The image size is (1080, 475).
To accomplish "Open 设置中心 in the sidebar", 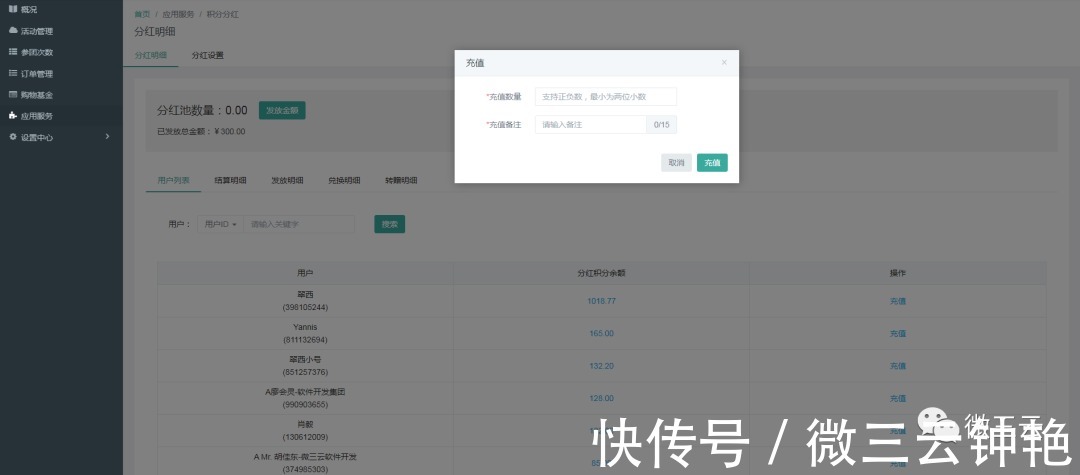I will click(37, 138).
